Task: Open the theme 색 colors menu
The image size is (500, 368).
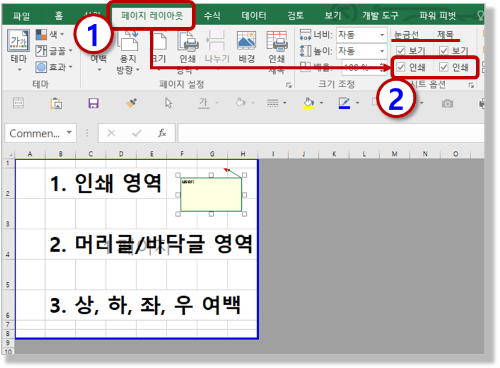Action: 50,34
